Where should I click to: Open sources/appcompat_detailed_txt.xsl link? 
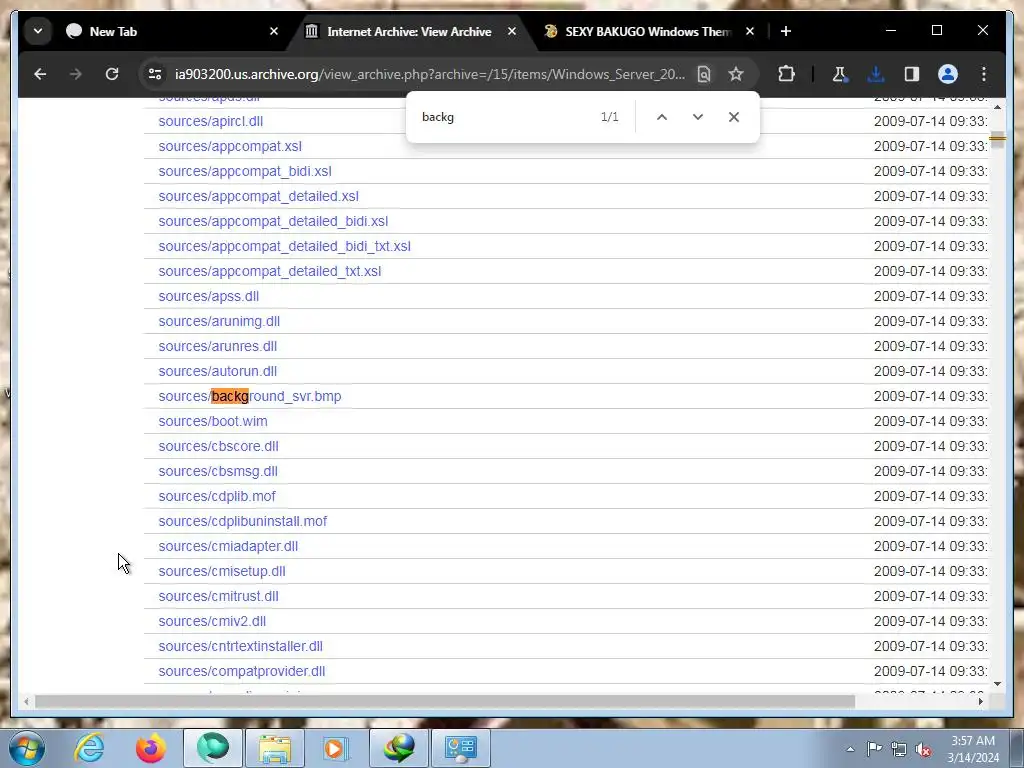pyautogui.click(x=269, y=271)
